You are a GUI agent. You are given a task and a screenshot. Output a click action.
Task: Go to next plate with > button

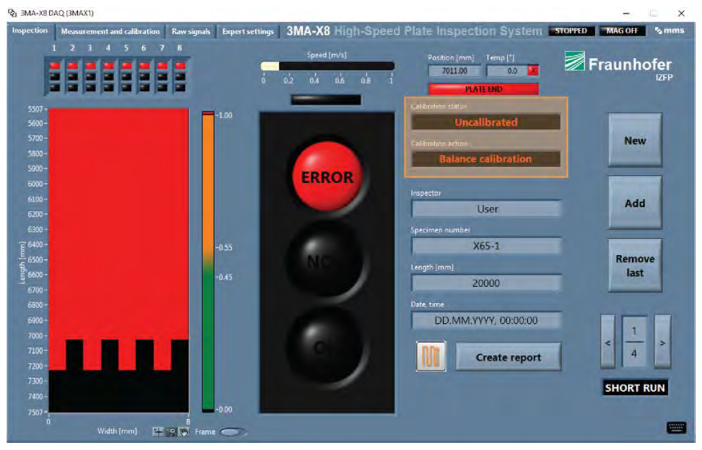(663, 343)
